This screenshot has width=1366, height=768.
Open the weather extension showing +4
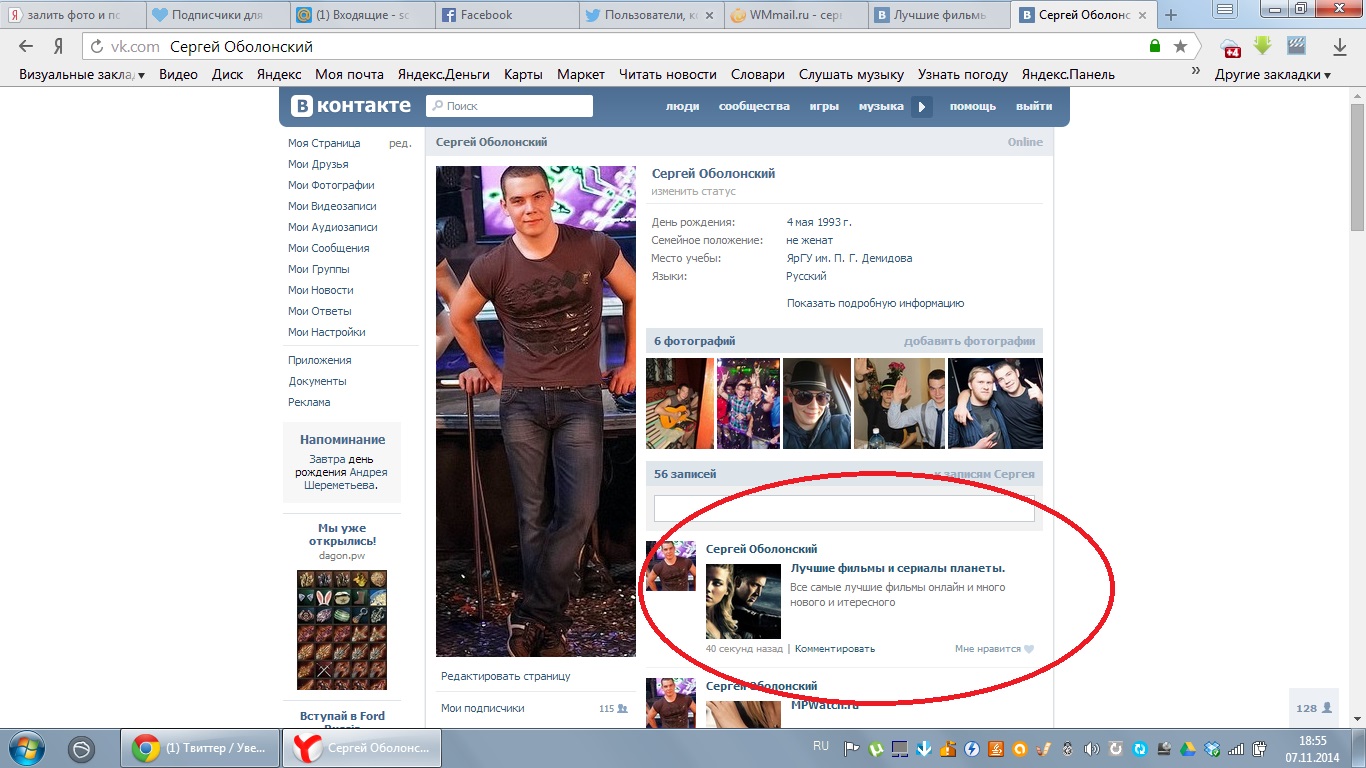click(1231, 47)
